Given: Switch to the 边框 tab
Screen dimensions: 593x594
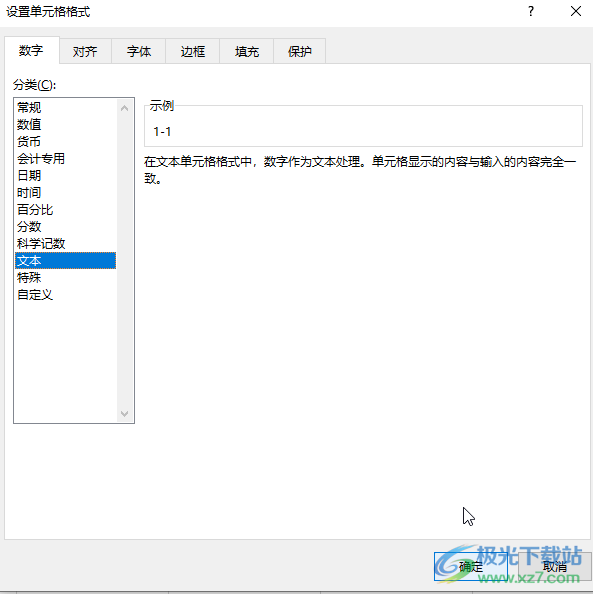Looking at the screenshot, I should [x=192, y=51].
